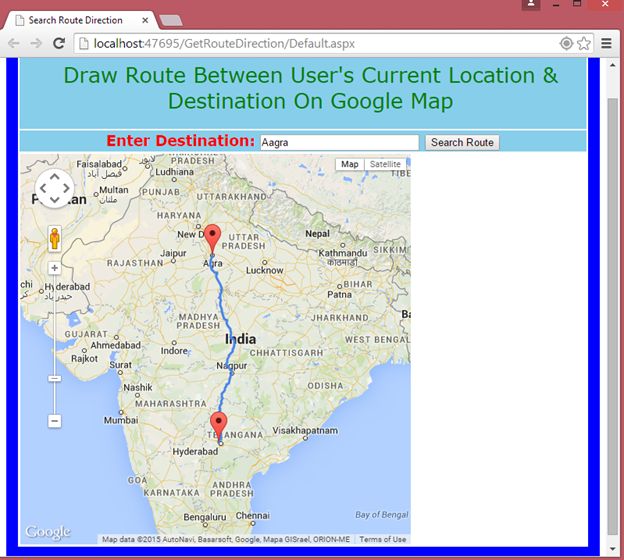Screen dimensions: 624x560
Task: Click the Visakhapatnam label on map
Action: pos(305,430)
